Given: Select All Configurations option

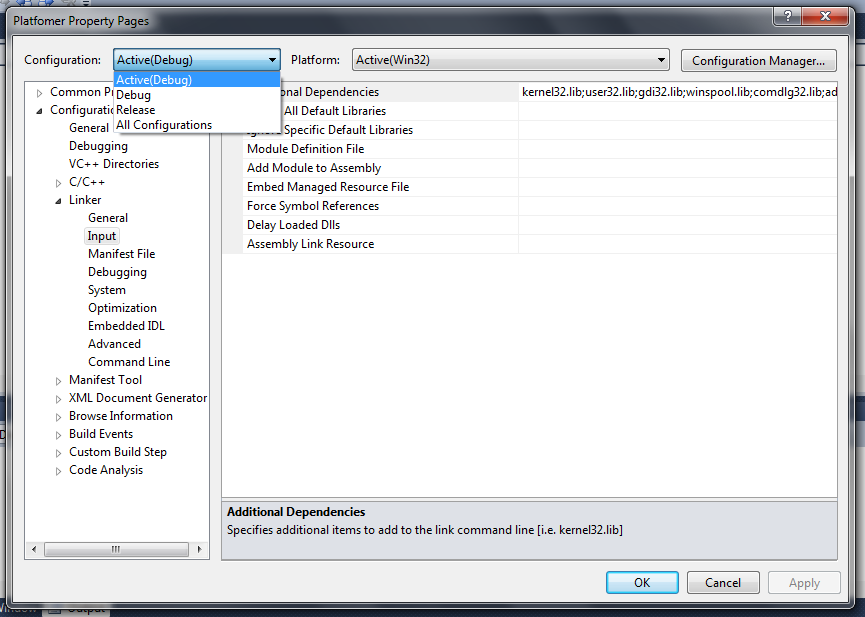Looking at the screenshot, I should coord(164,125).
